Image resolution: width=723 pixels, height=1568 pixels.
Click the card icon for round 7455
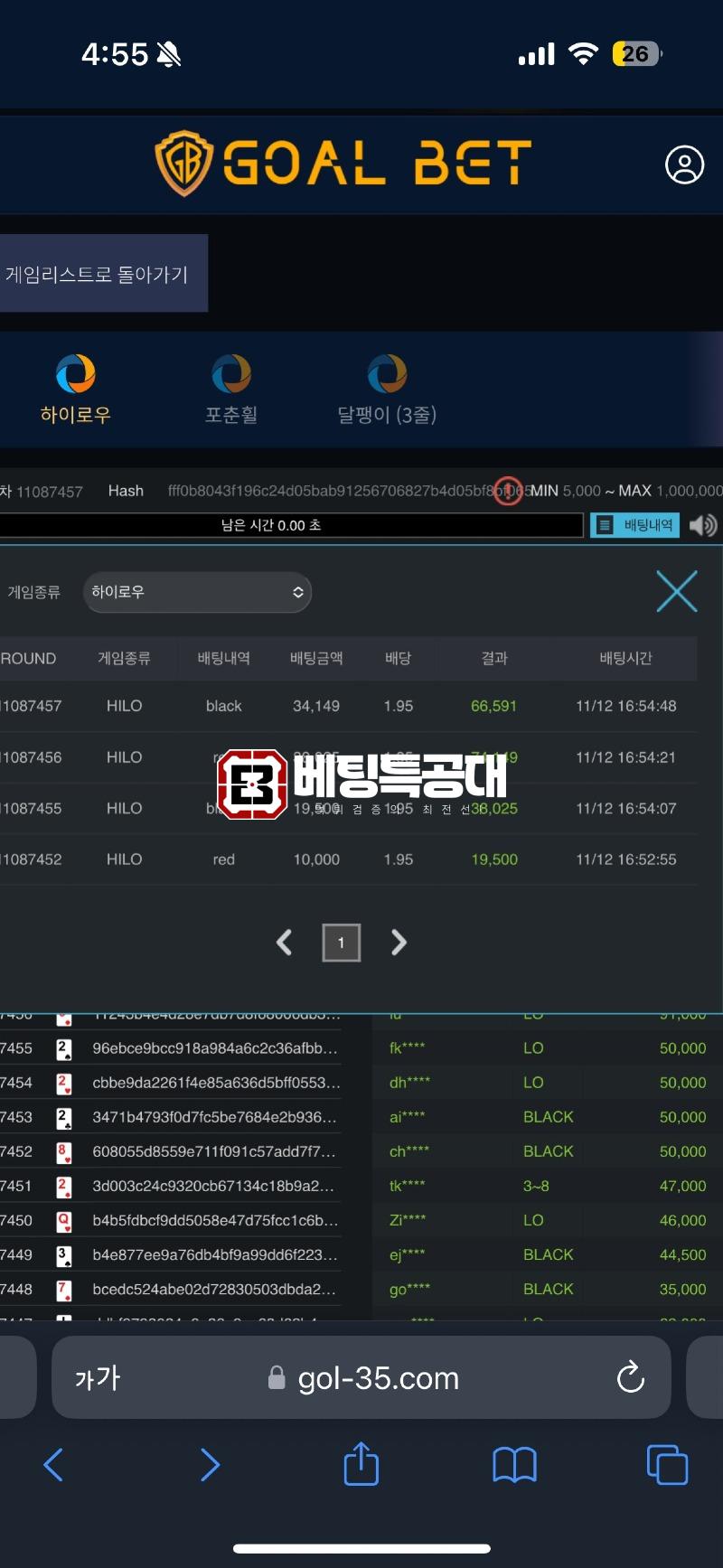pos(64,1048)
